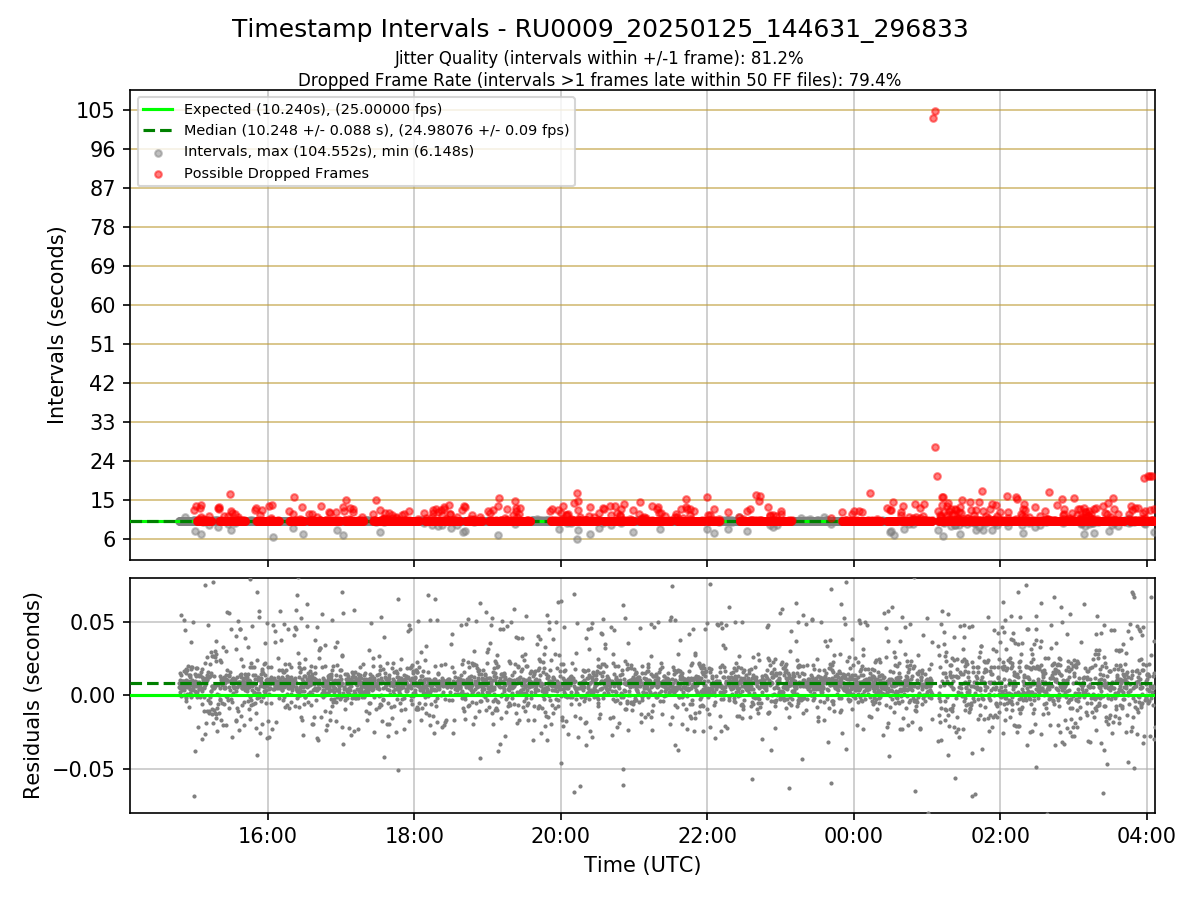This screenshot has height=900, width=1200.
Task: Click the top red outlier point near 105 seconds
Action: [935, 111]
